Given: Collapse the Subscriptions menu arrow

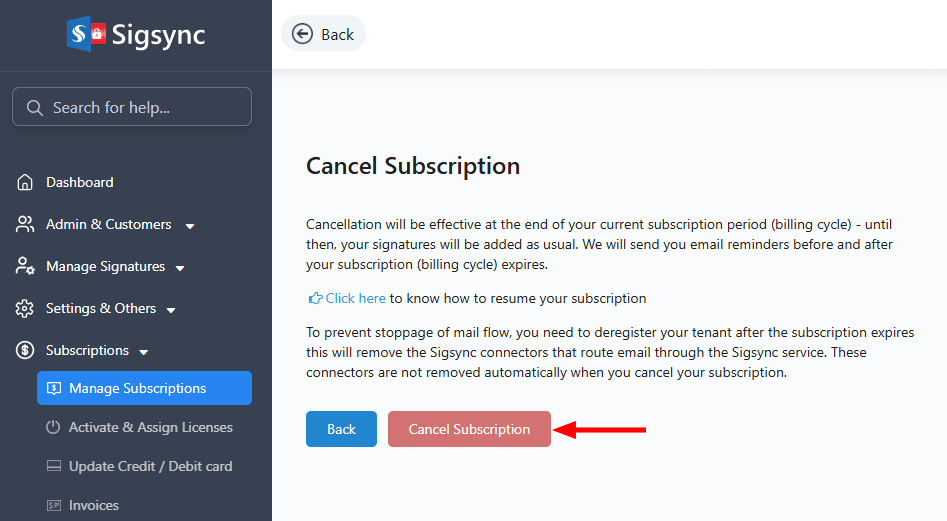Looking at the screenshot, I should tap(144, 352).
